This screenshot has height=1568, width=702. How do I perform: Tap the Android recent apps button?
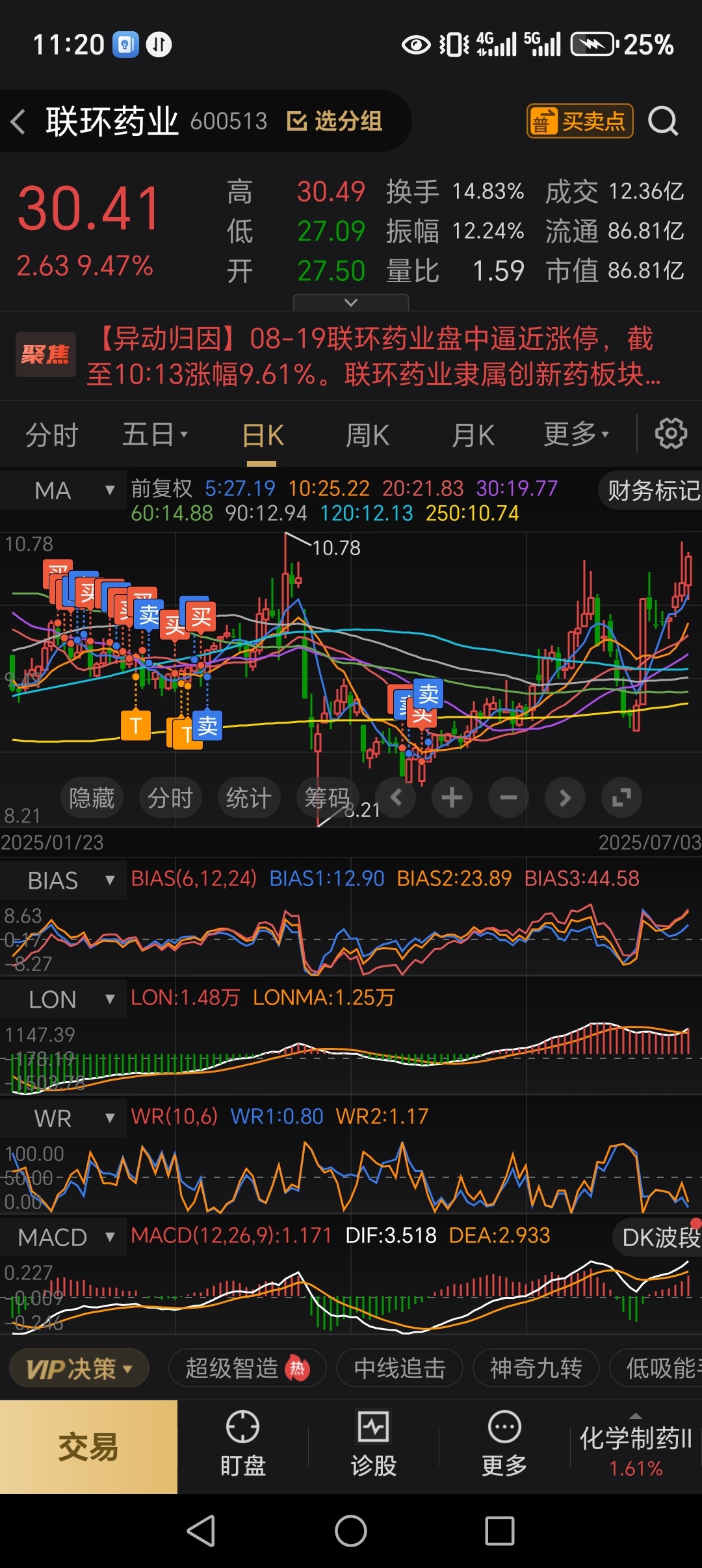tap(500, 1531)
